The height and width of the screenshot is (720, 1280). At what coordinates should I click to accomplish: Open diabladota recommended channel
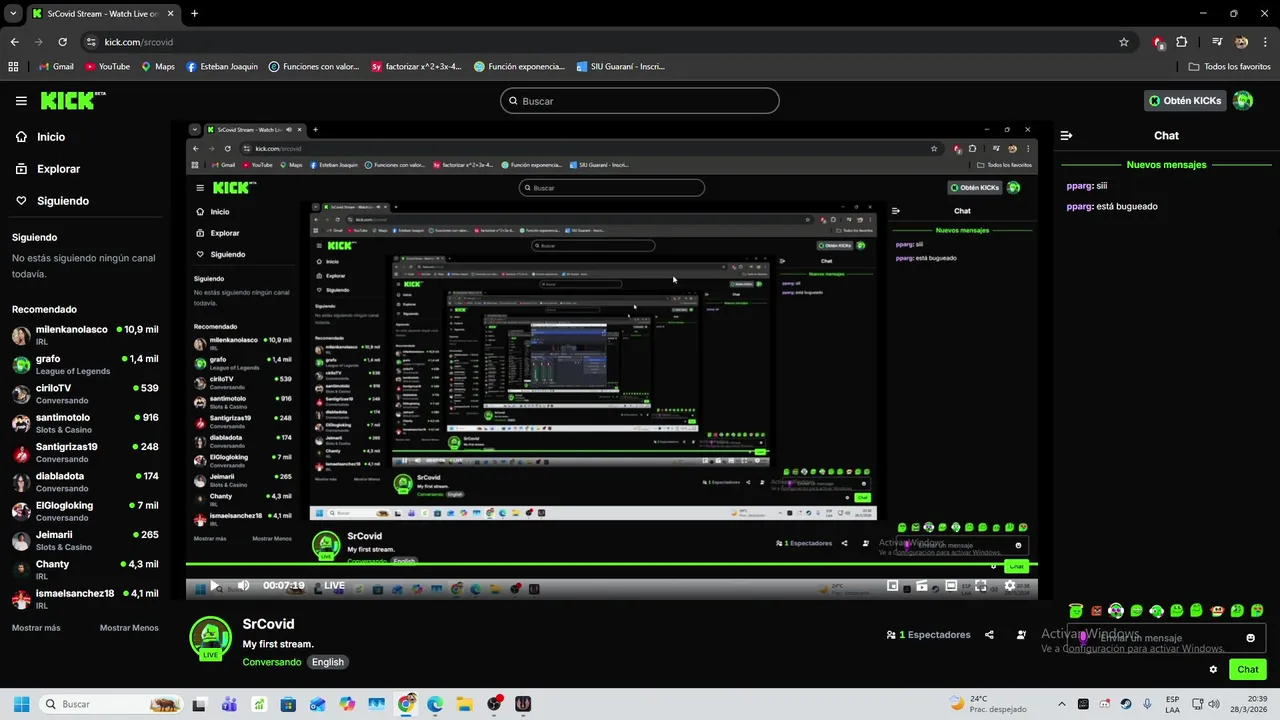85,482
